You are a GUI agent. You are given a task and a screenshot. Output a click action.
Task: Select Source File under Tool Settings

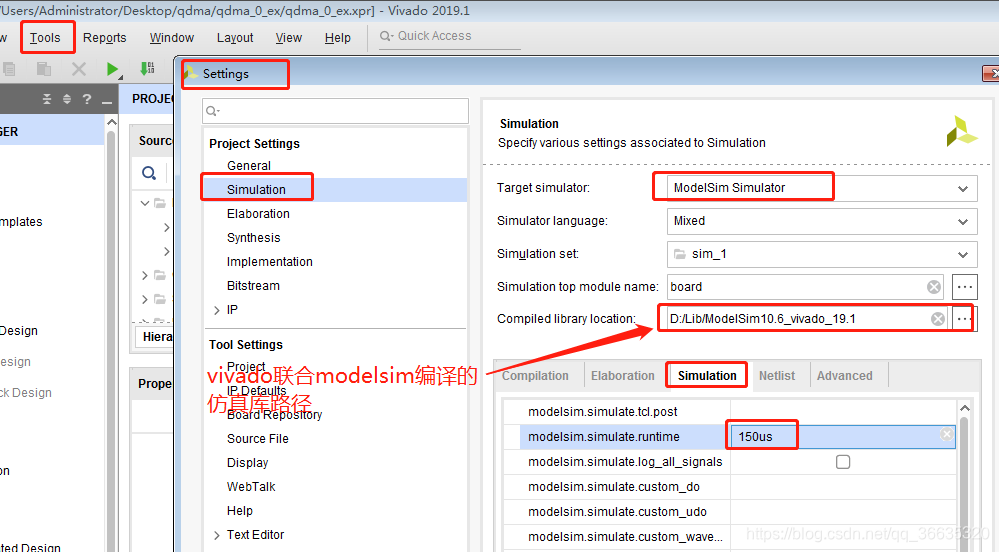point(257,439)
